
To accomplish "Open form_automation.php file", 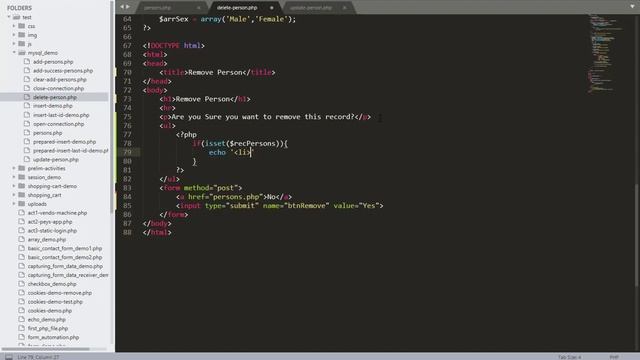I will click(x=53, y=337).
